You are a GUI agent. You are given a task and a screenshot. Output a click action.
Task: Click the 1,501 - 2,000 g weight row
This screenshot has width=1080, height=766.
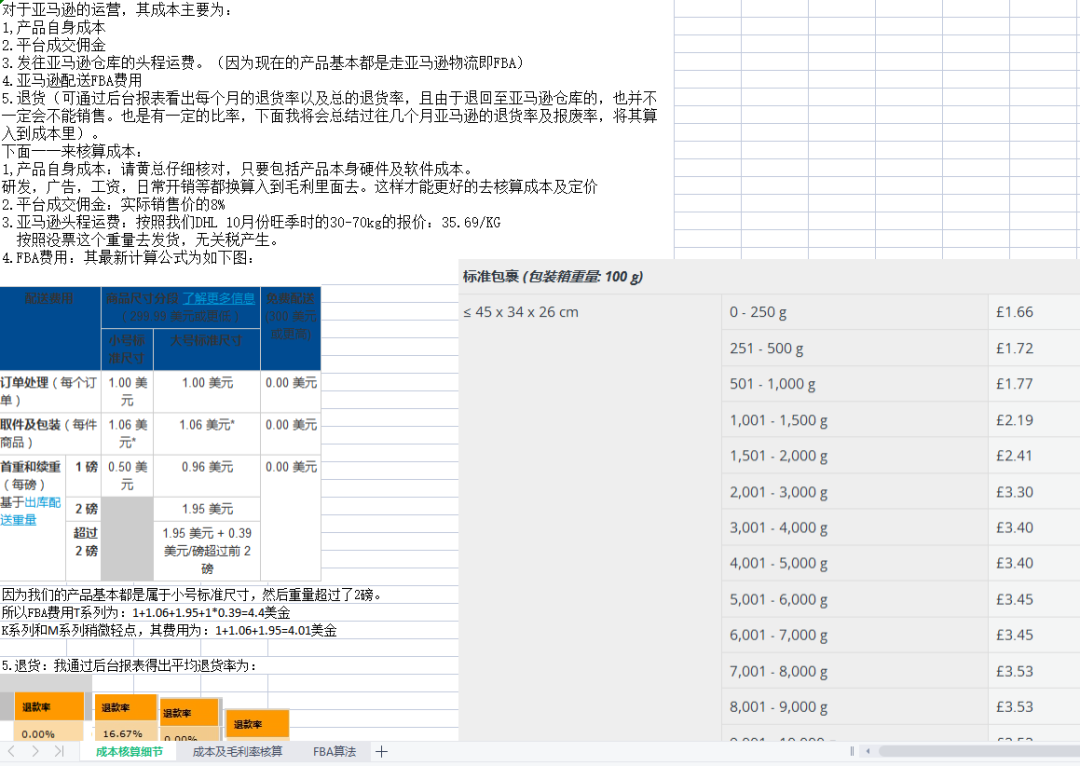click(778, 455)
